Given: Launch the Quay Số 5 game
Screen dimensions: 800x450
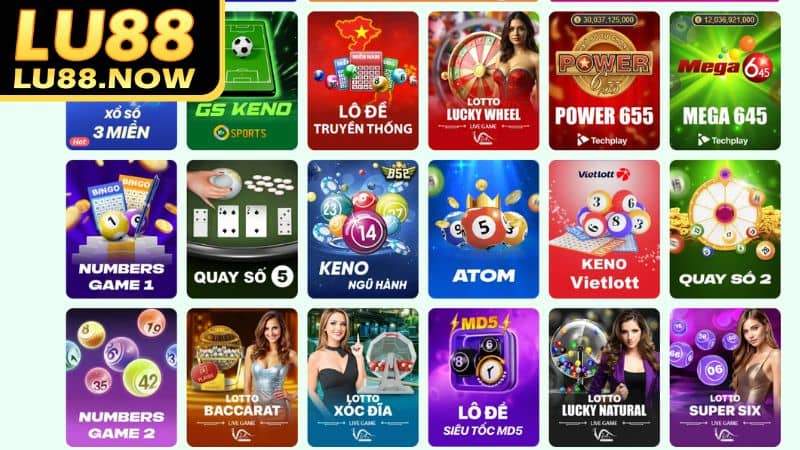Looking at the screenshot, I should [242, 229].
